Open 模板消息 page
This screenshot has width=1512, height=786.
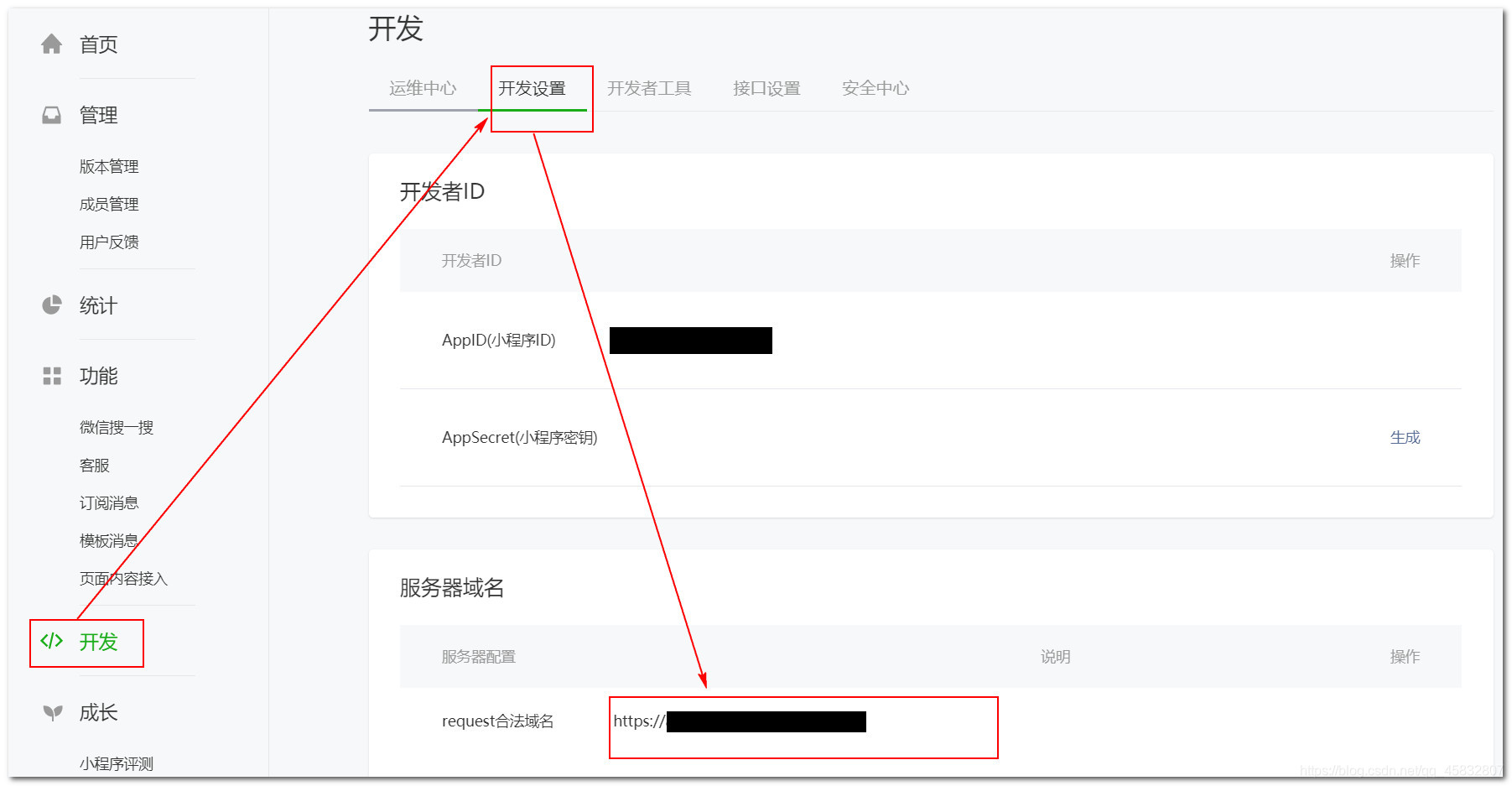click(109, 540)
